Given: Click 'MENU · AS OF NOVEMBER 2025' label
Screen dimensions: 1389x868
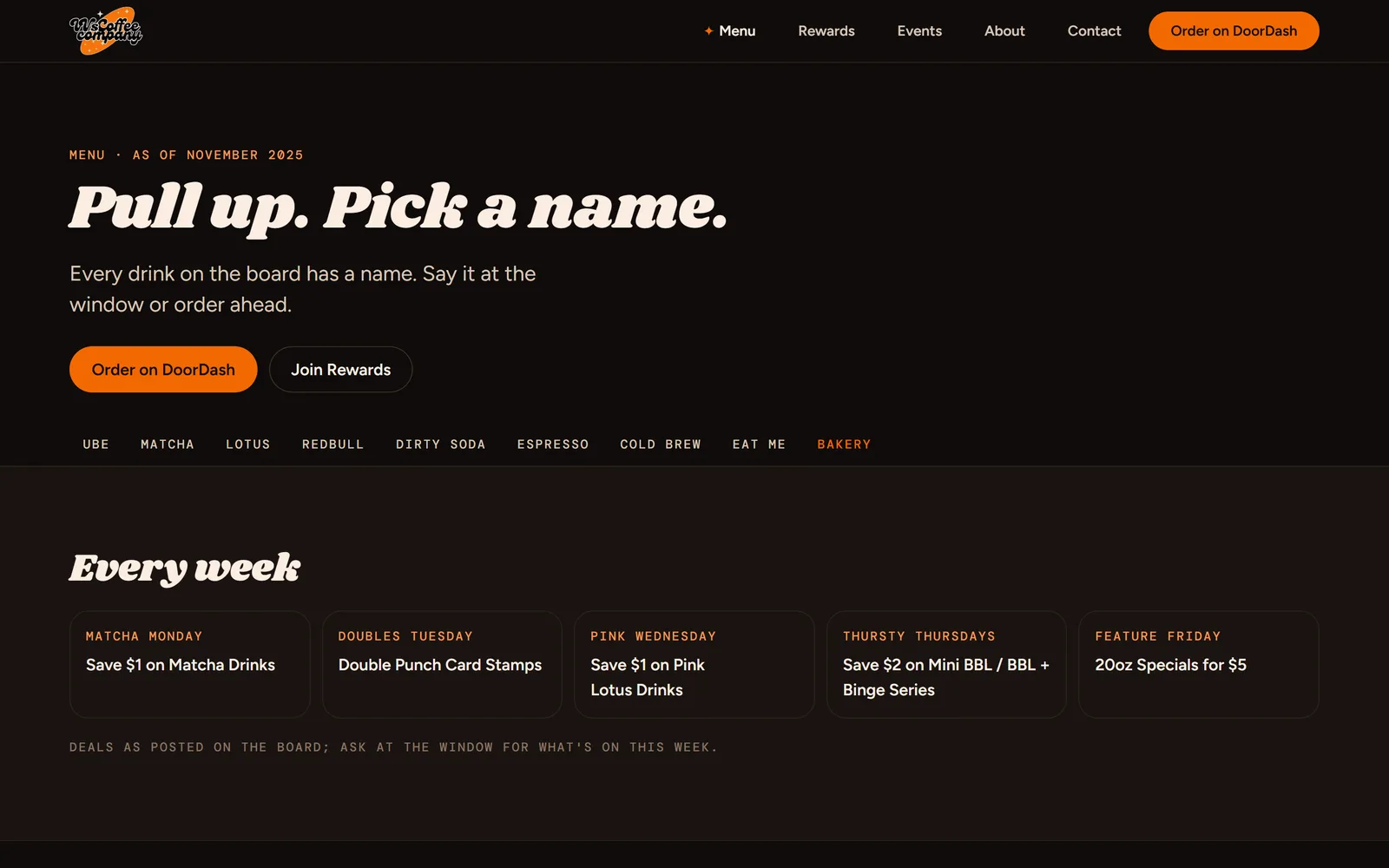Looking at the screenshot, I should click(187, 155).
